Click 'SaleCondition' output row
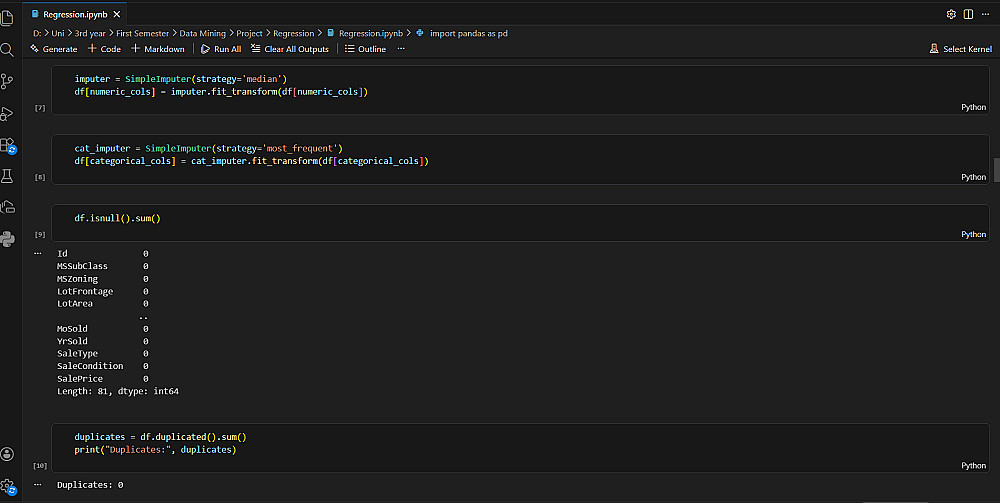1000x503 pixels. (103, 366)
